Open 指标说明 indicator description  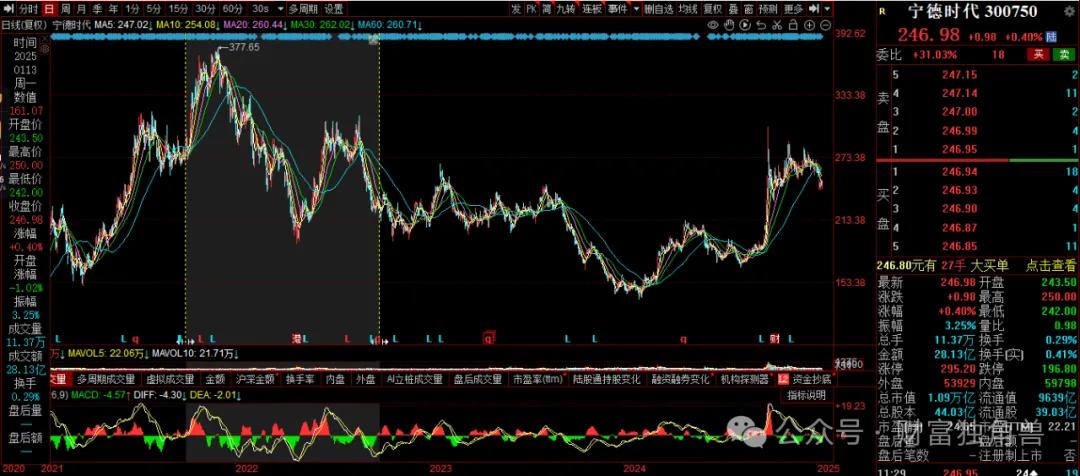point(807,395)
